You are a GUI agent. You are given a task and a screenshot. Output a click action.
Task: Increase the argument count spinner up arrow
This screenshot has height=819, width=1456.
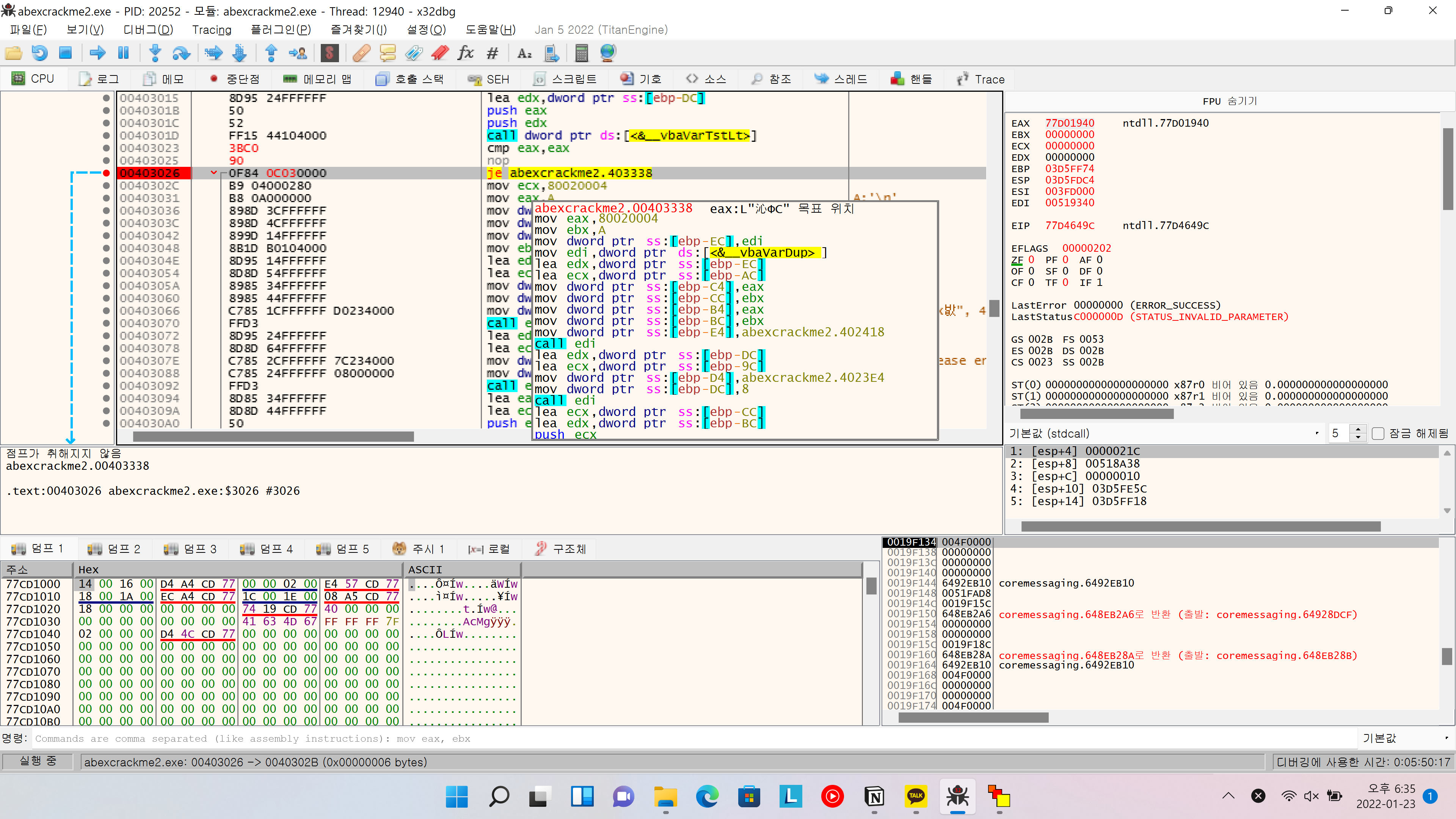click(1359, 429)
